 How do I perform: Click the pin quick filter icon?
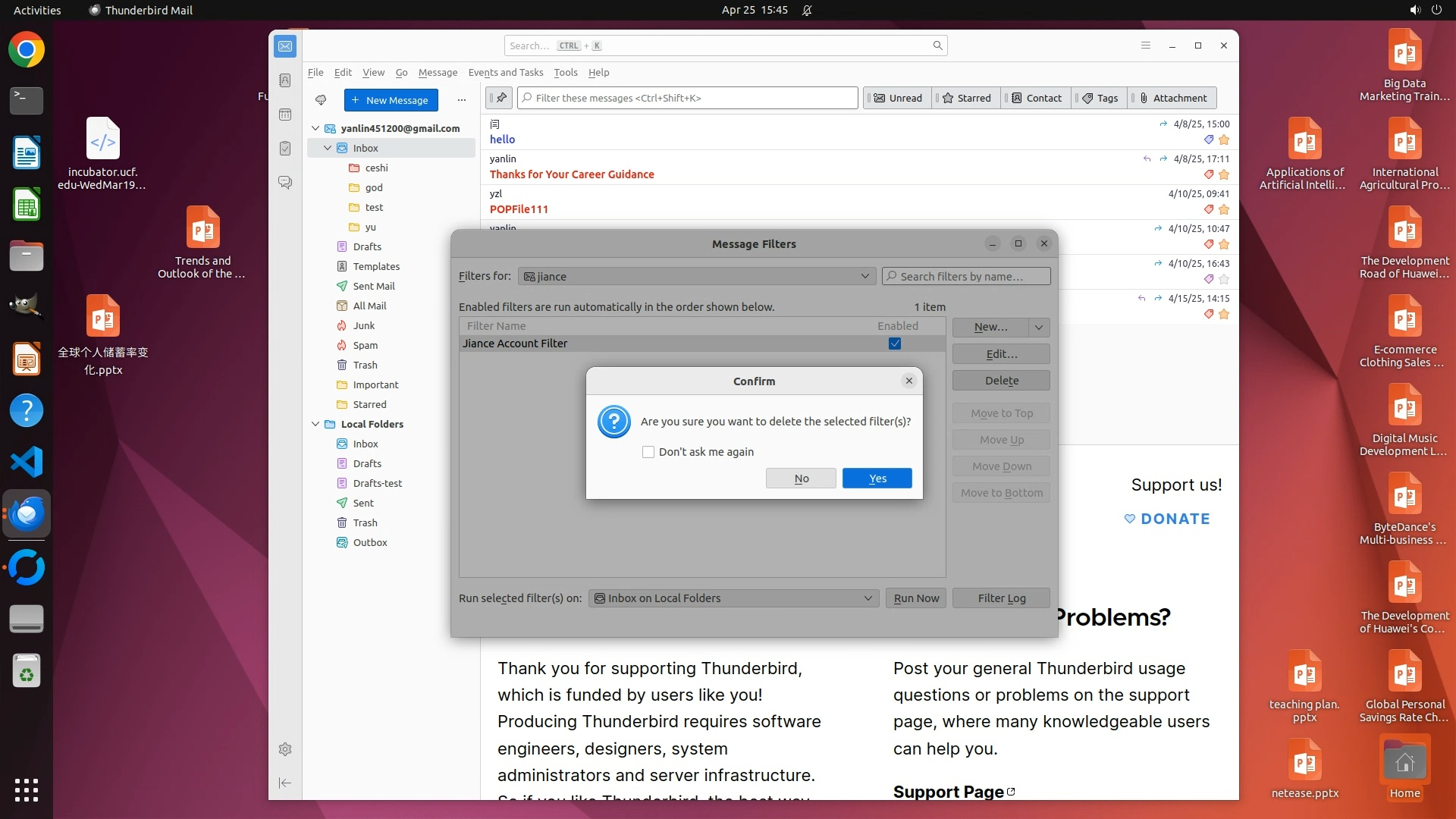point(500,98)
